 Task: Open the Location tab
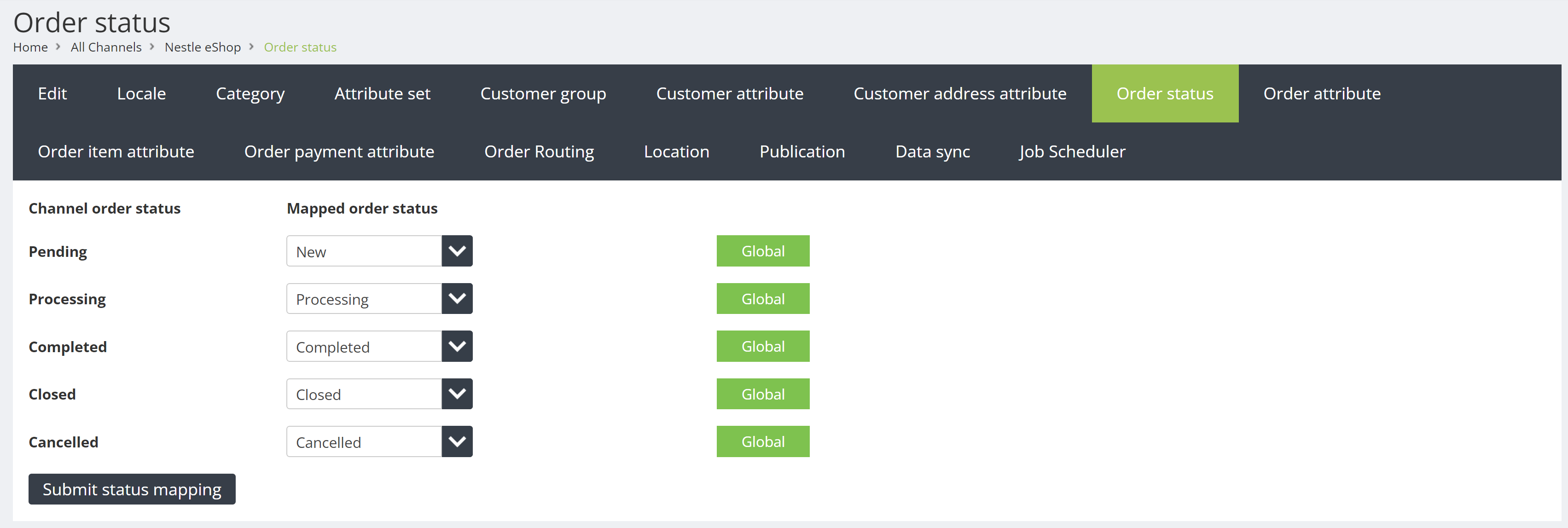(x=677, y=151)
